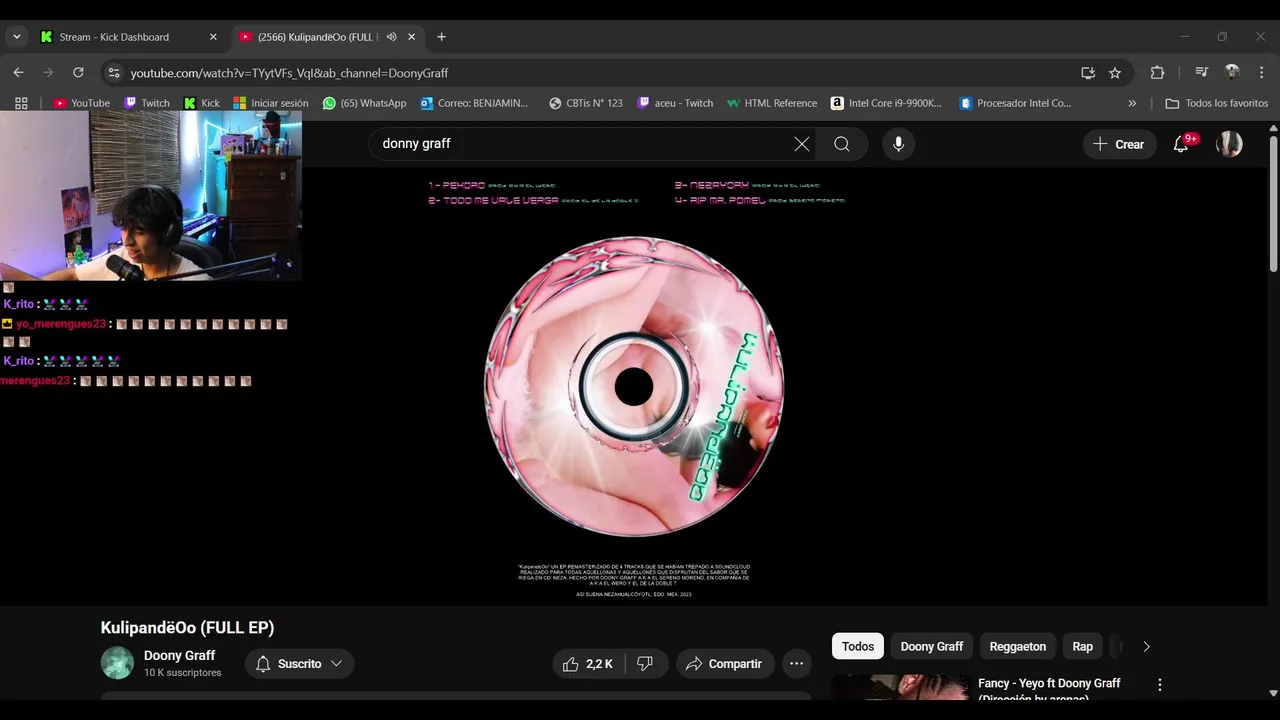Open the Twitch bookmark
This screenshot has width=1280, height=720.
(147, 103)
